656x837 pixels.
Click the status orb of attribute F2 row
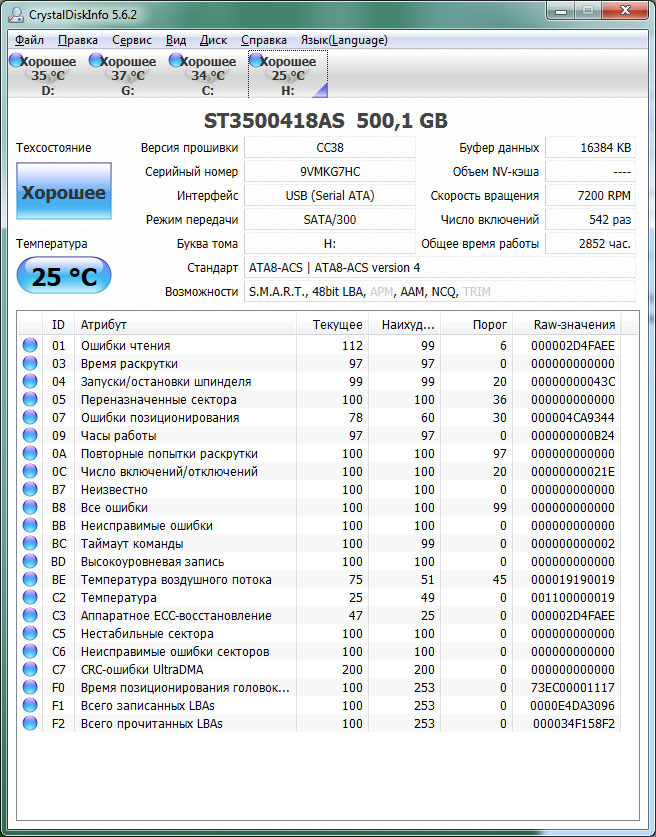click(30, 724)
